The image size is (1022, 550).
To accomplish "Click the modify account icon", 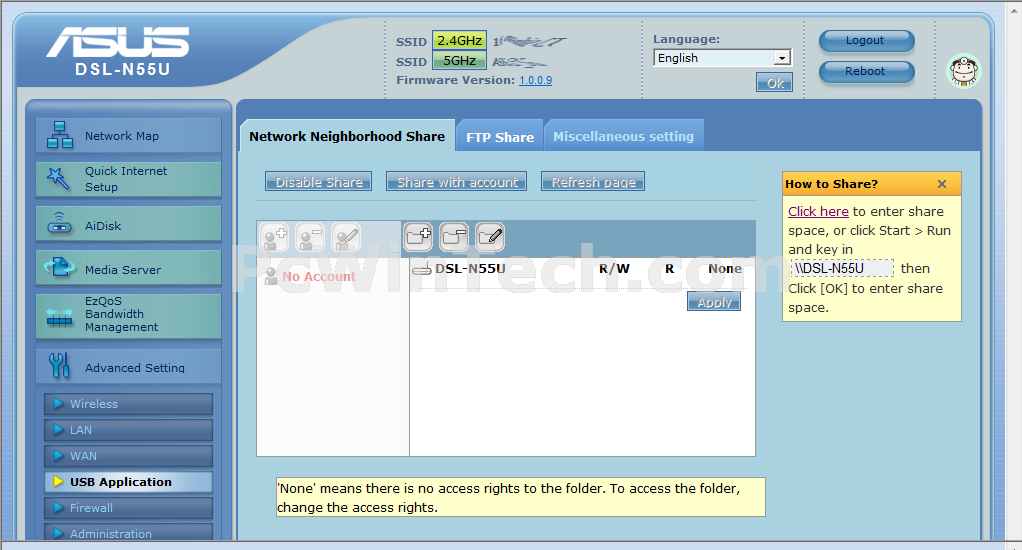I will click(x=345, y=237).
